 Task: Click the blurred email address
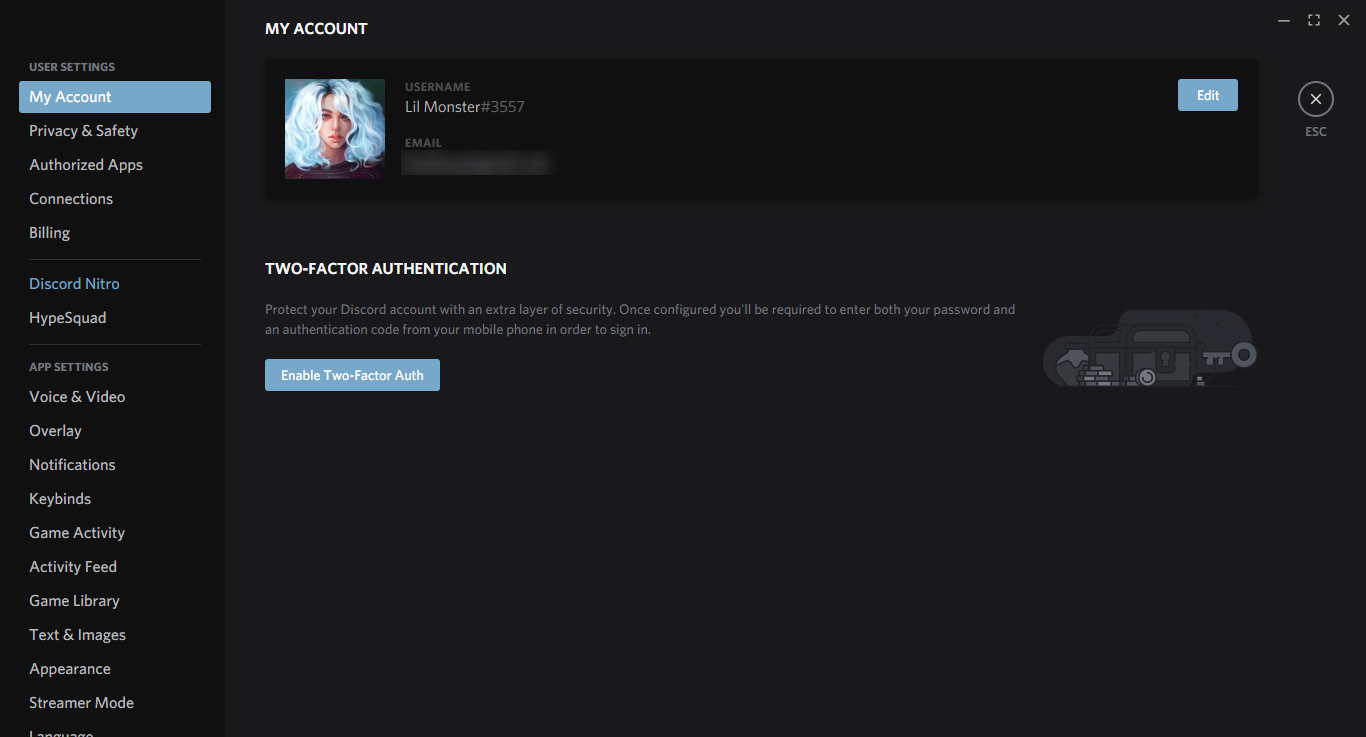[478, 163]
